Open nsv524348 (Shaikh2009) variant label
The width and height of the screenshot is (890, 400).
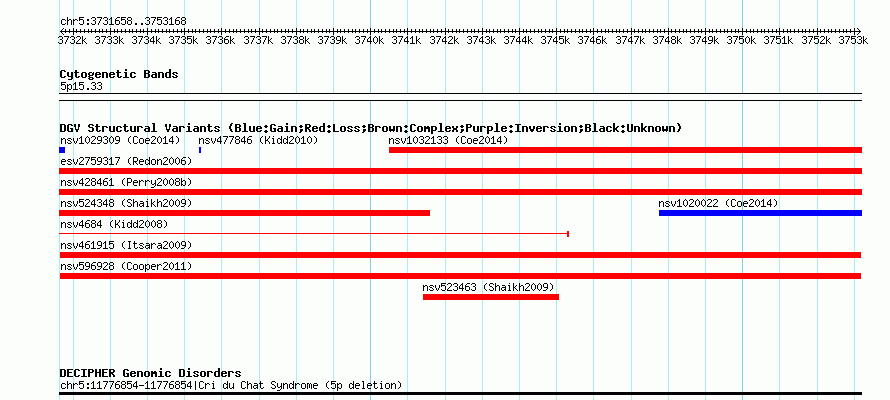(126, 203)
